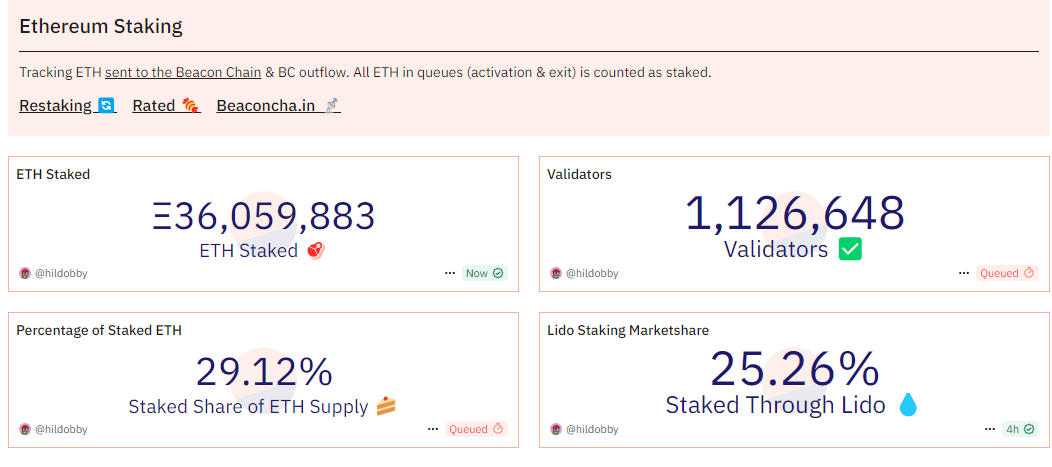
Task: Click the "Percentage of Staked ETH" card title
Action: (x=99, y=330)
